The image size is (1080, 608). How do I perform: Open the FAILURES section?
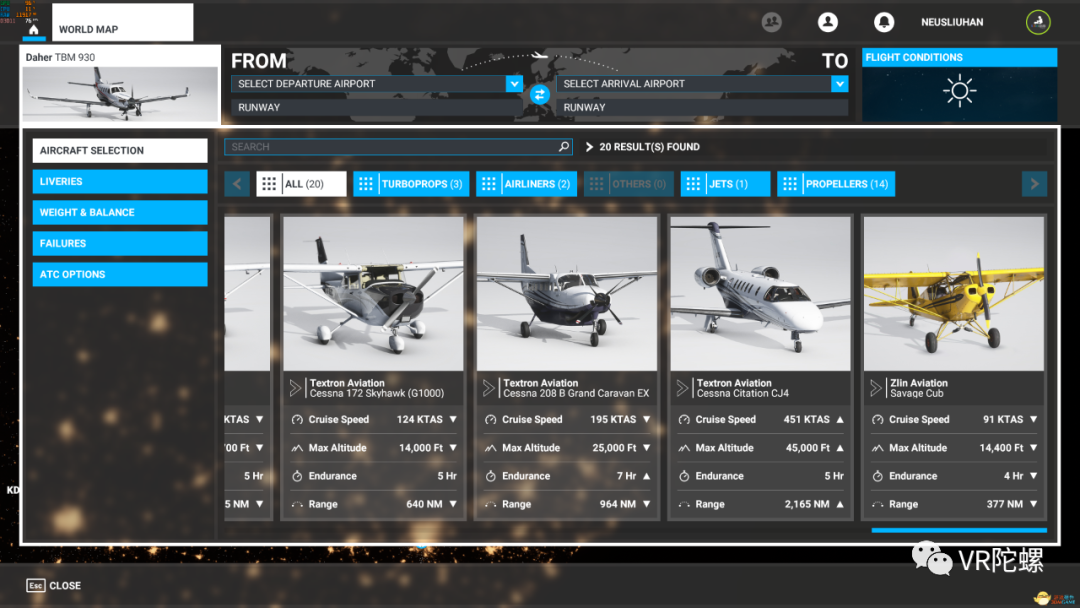coord(120,243)
